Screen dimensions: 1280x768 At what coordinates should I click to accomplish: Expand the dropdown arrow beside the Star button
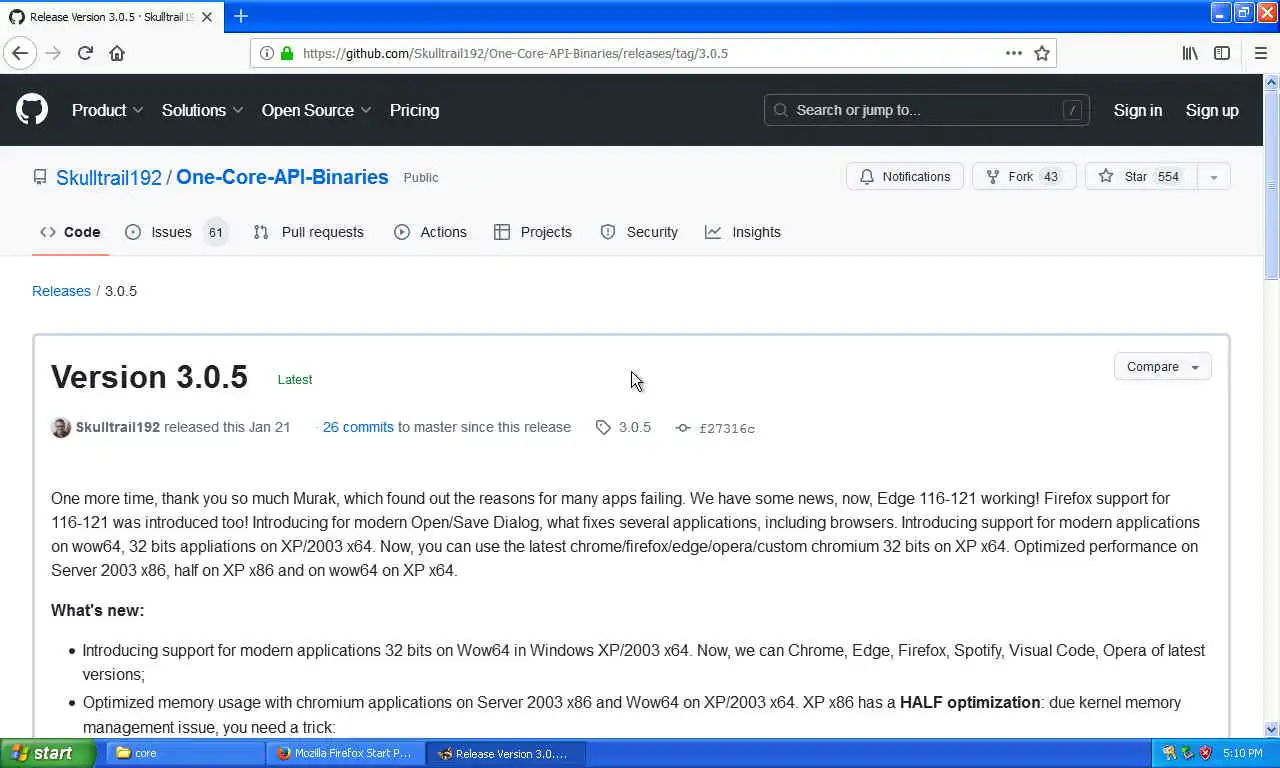pyautogui.click(x=1213, y=176)
